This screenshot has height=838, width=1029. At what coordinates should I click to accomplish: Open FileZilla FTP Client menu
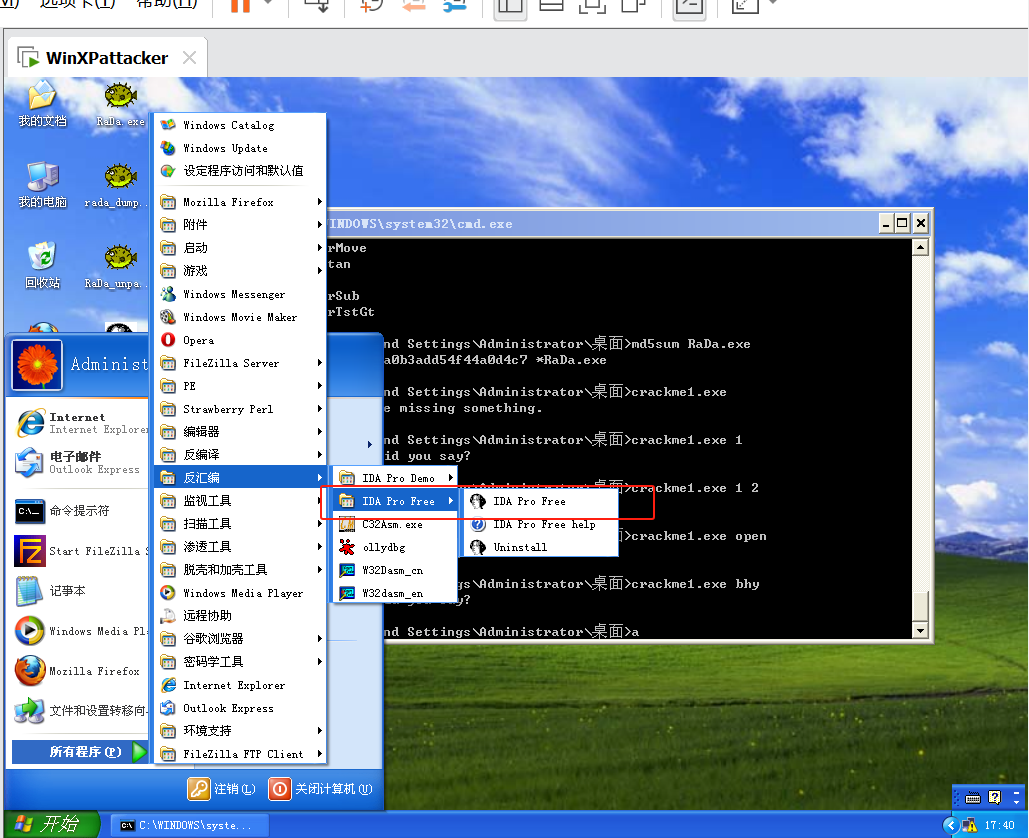(x=240, y=754)
